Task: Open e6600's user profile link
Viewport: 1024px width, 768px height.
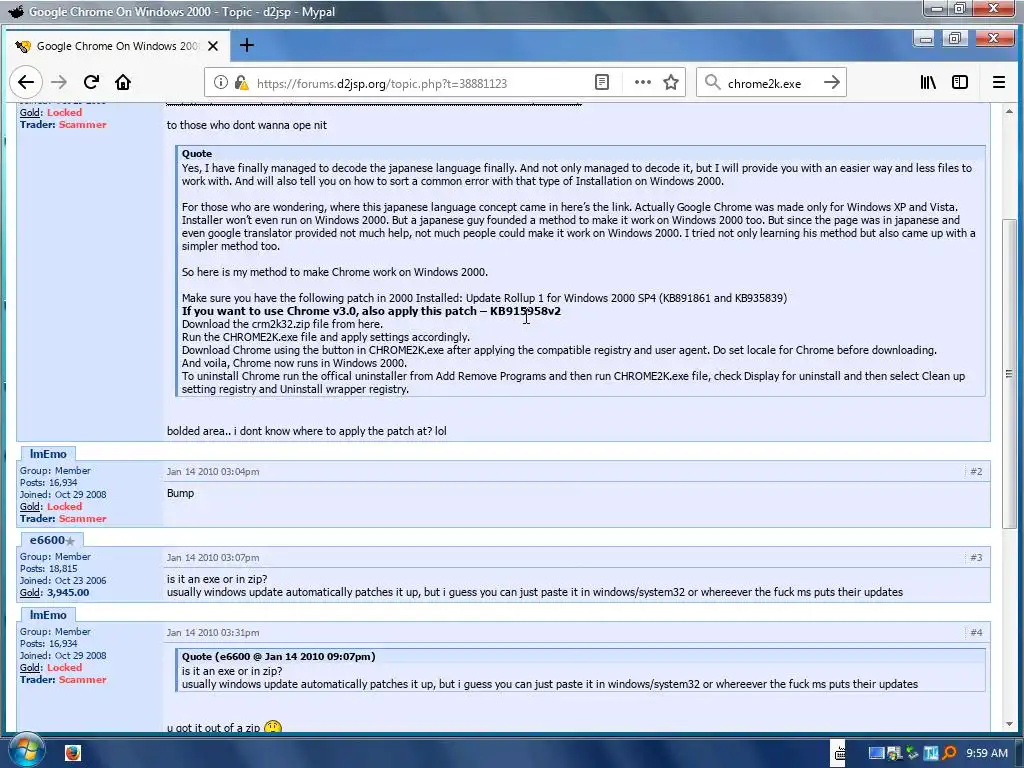Action: [47, 540]
